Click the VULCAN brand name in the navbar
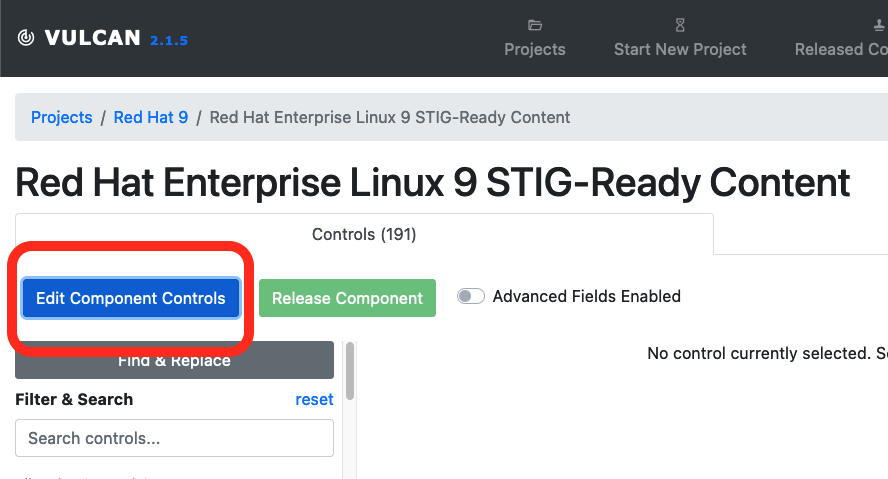This screenshot has width=888, height=479. pos(93,39)
